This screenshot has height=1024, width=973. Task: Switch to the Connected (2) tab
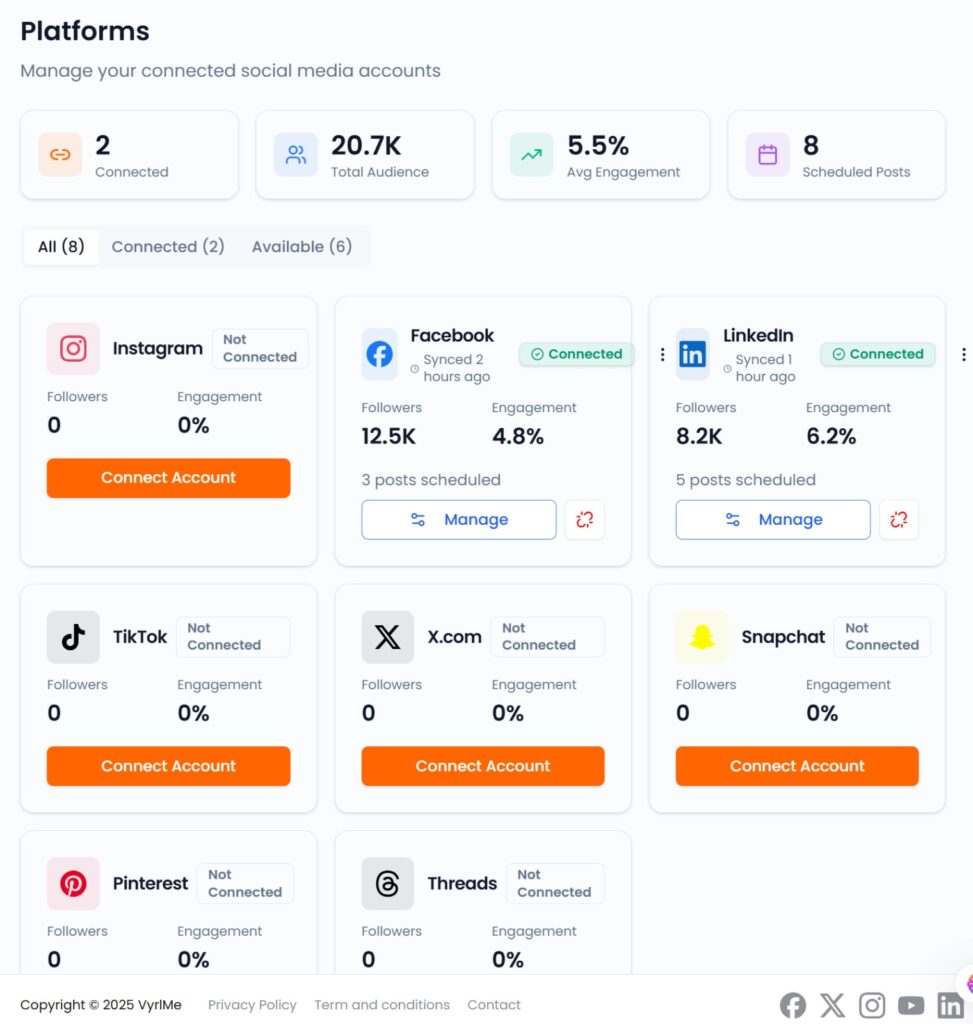pos(168,247)
